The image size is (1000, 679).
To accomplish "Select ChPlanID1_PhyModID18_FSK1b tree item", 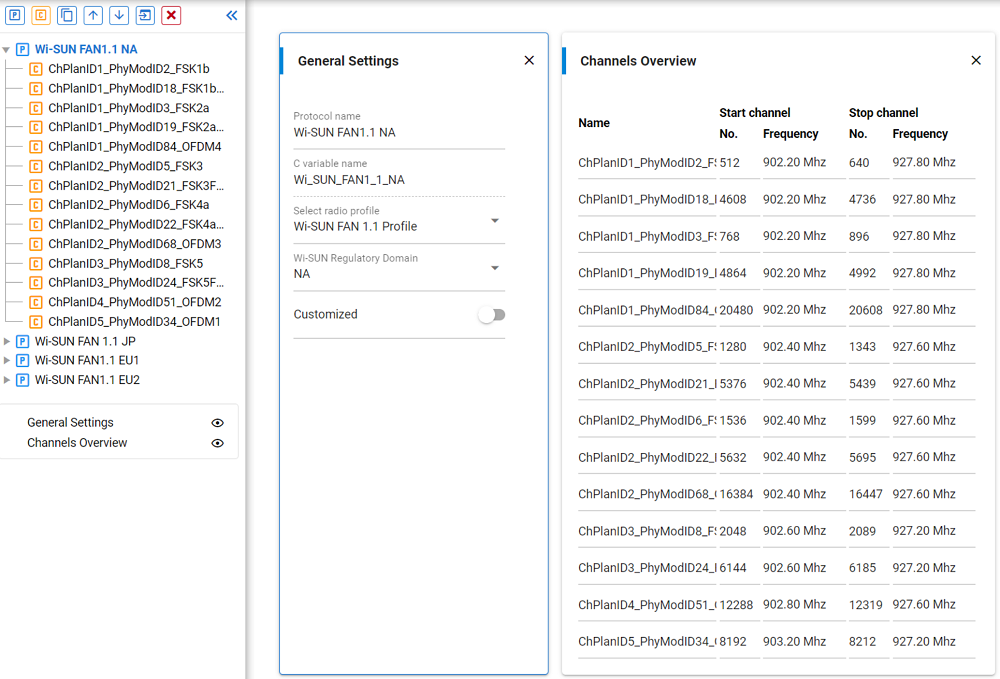I will [136, 88].
